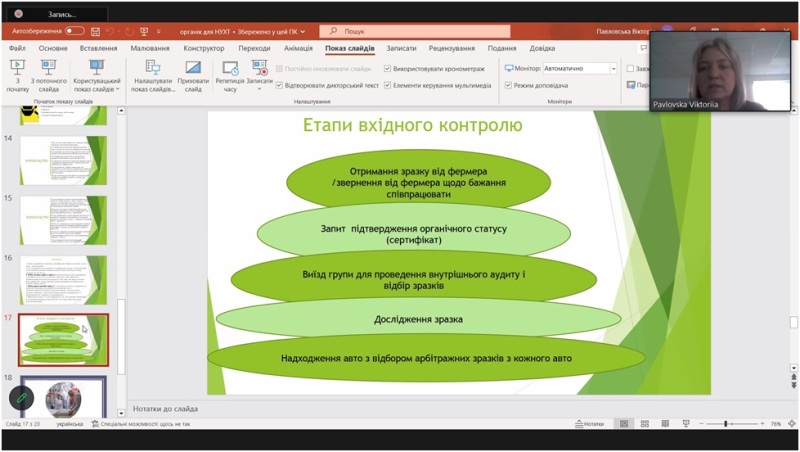Screen dimensions: 800x452
Task: Click the zoom slider handle
Action: coord(726,424)
